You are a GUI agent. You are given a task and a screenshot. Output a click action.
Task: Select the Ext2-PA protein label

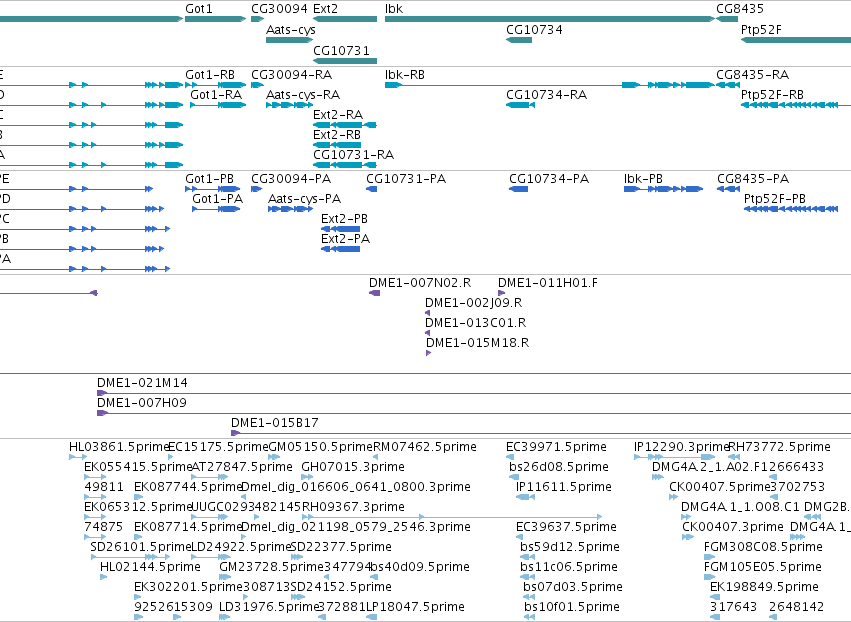coord(345,239)
